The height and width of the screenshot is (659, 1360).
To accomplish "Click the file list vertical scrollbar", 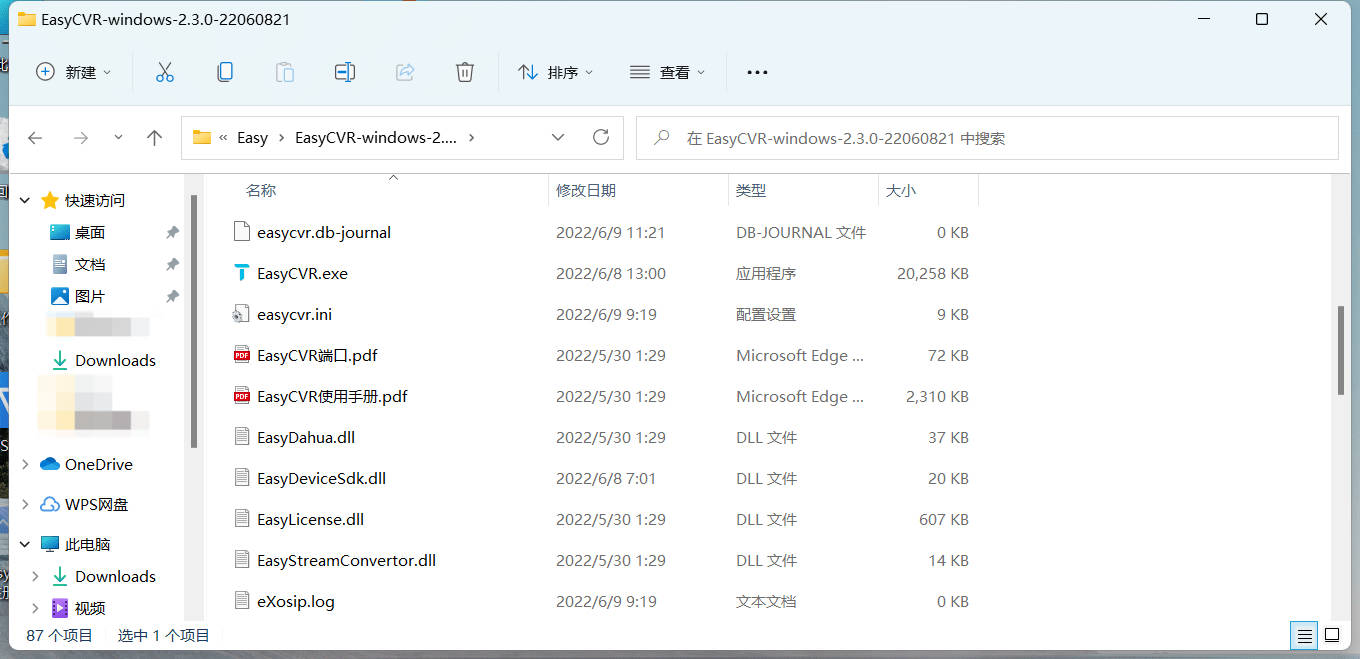I will [x=1341, y=350].
